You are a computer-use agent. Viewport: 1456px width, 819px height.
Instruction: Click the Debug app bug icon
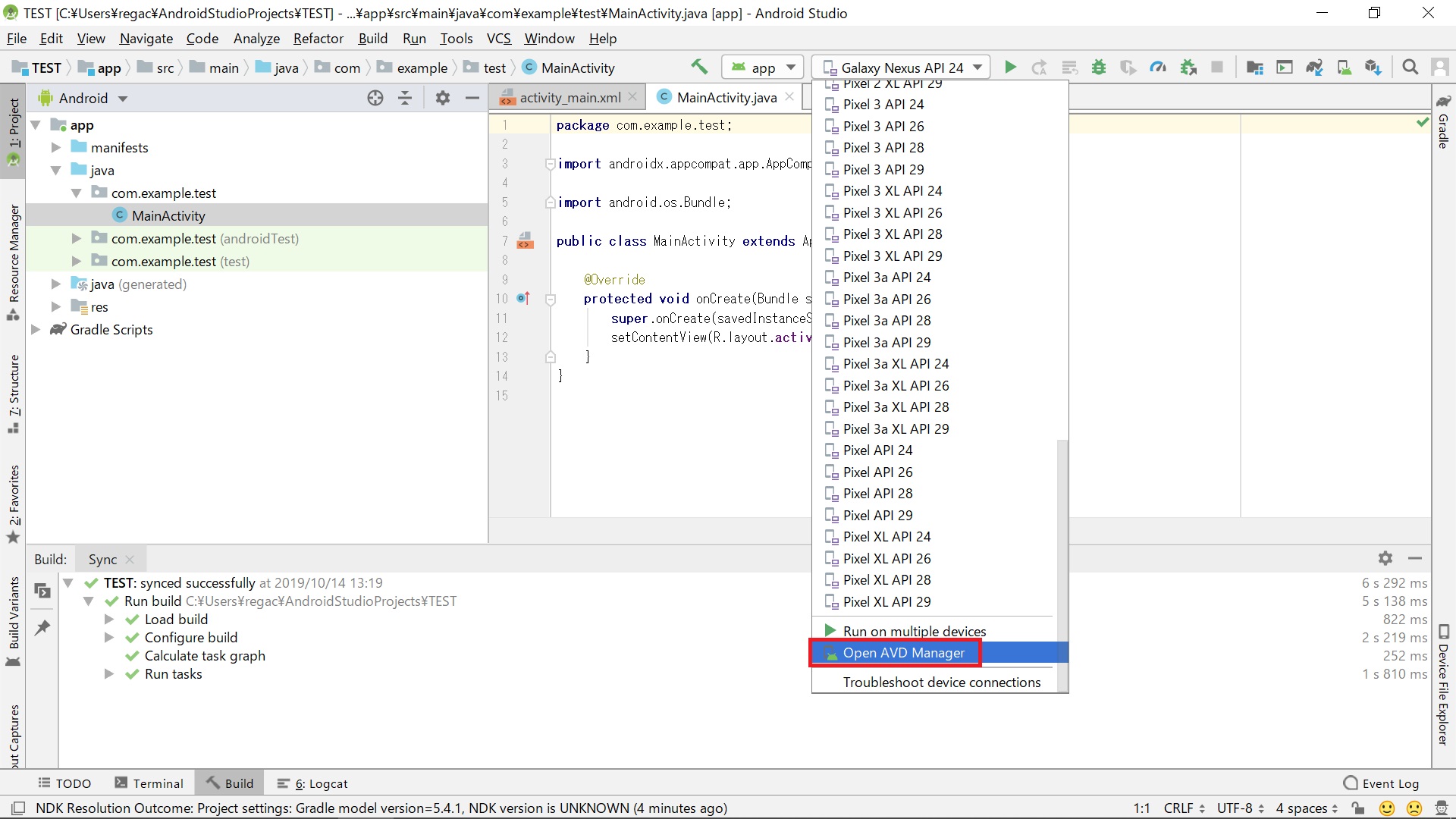point(1098,67)
